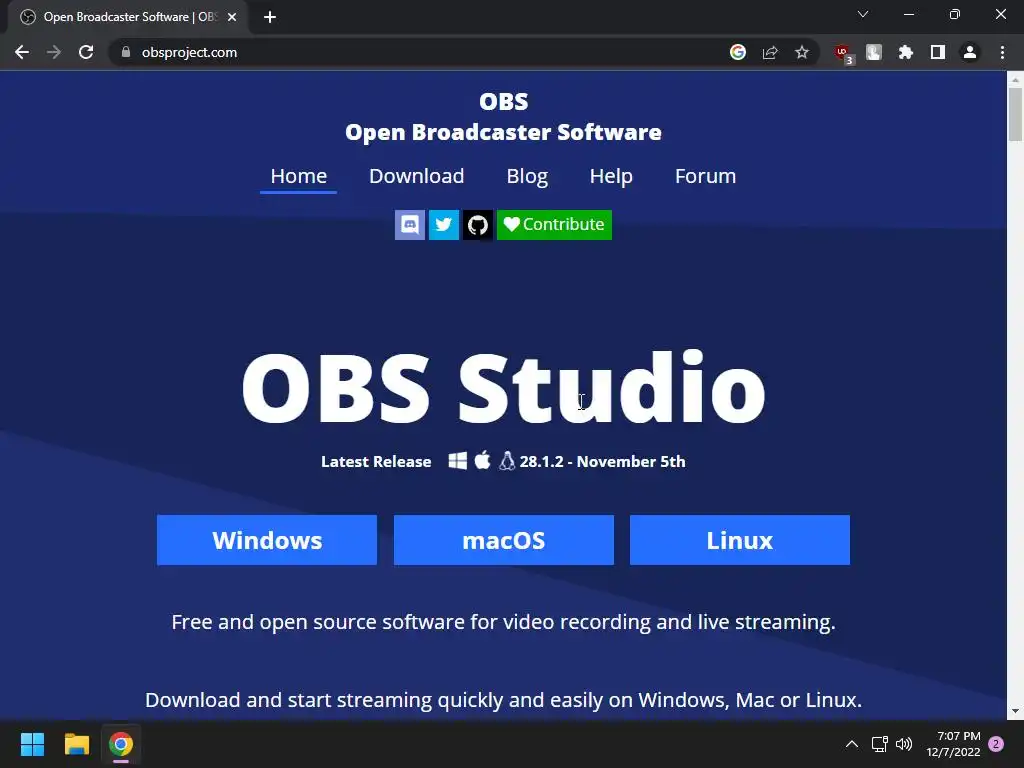Click the OBS Open Broadcaster Software title
Viewport: 1024px width, 768px height.
click(x=504, y=117)
